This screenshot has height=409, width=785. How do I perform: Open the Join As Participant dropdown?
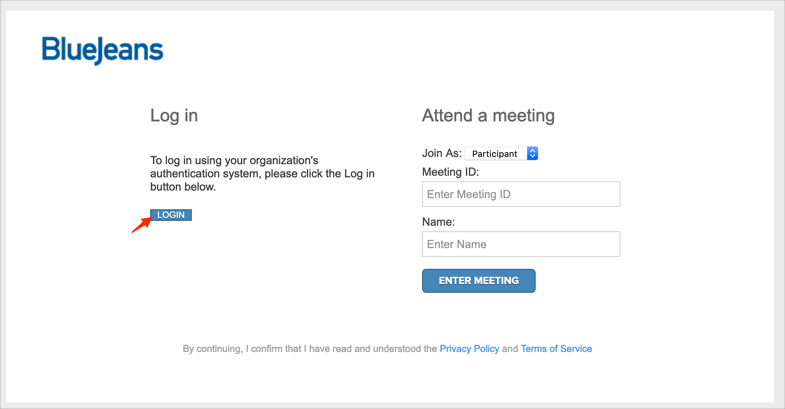point(502,154)
